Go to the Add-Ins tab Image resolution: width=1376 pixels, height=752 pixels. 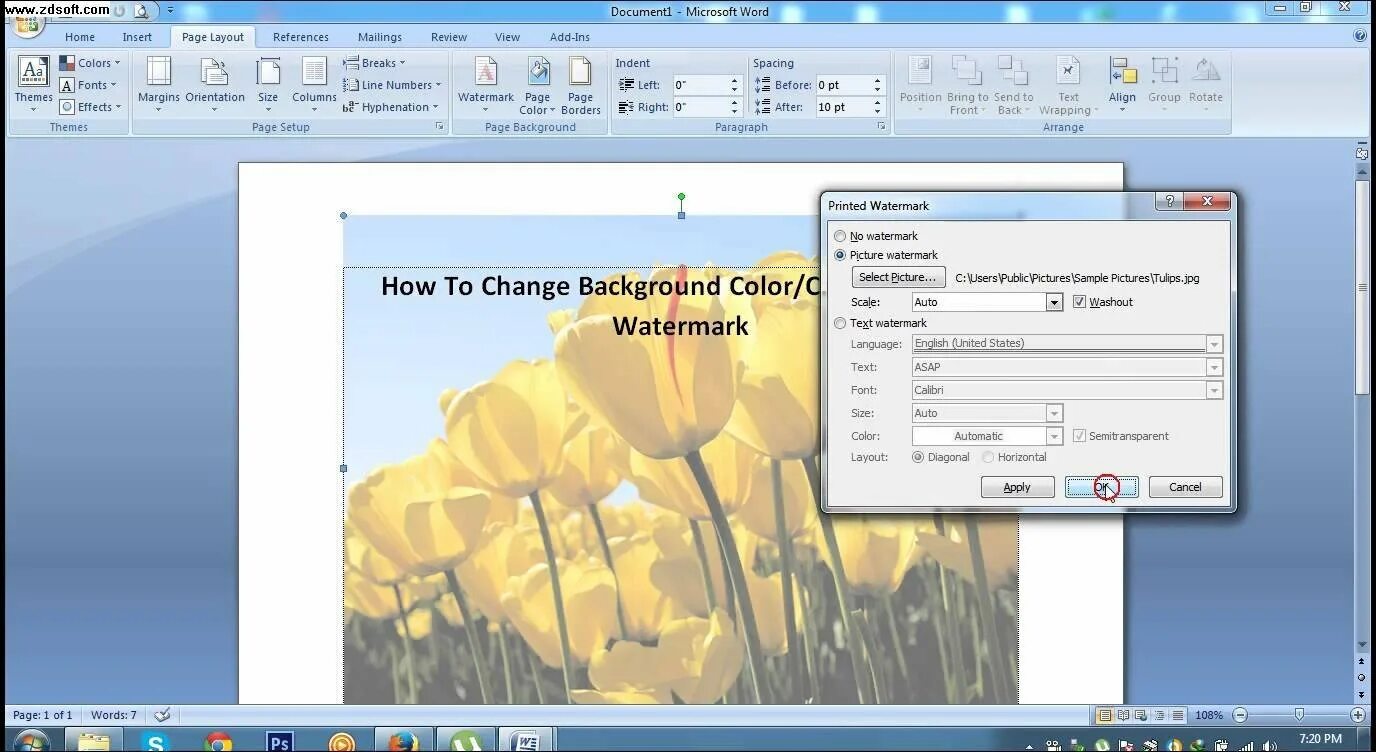[570, 37]
